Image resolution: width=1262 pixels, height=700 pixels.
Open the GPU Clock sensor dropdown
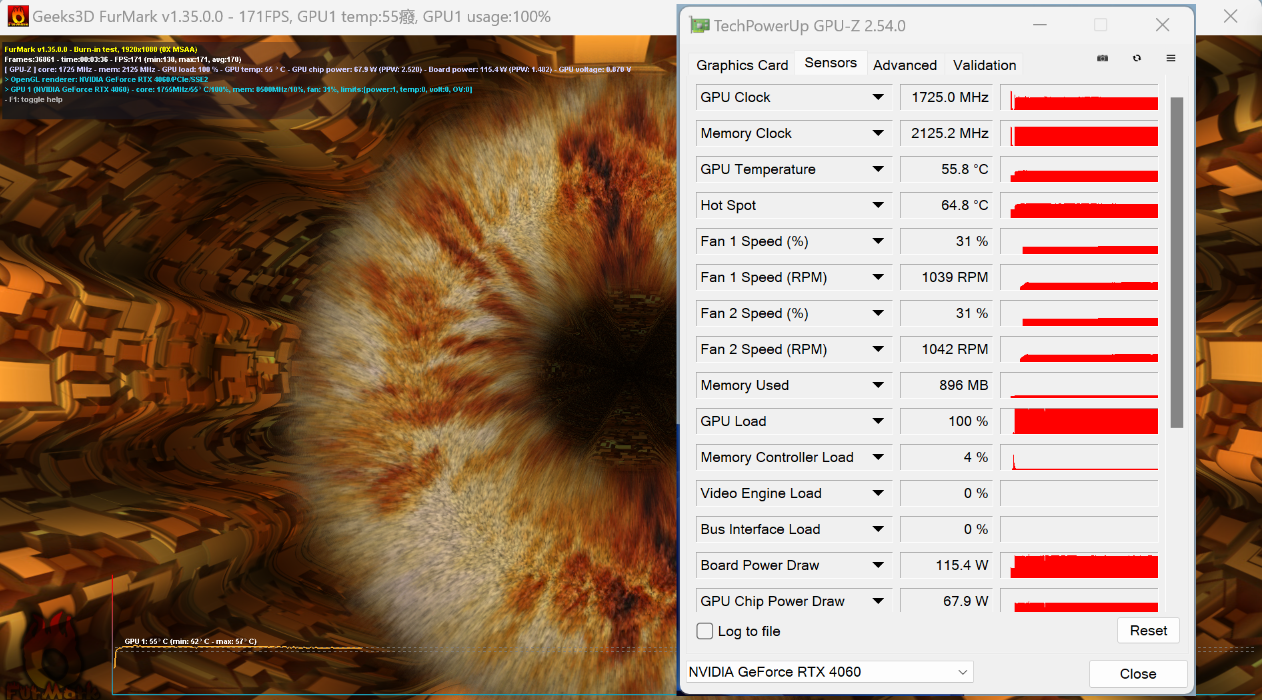[x=878, y=97]
